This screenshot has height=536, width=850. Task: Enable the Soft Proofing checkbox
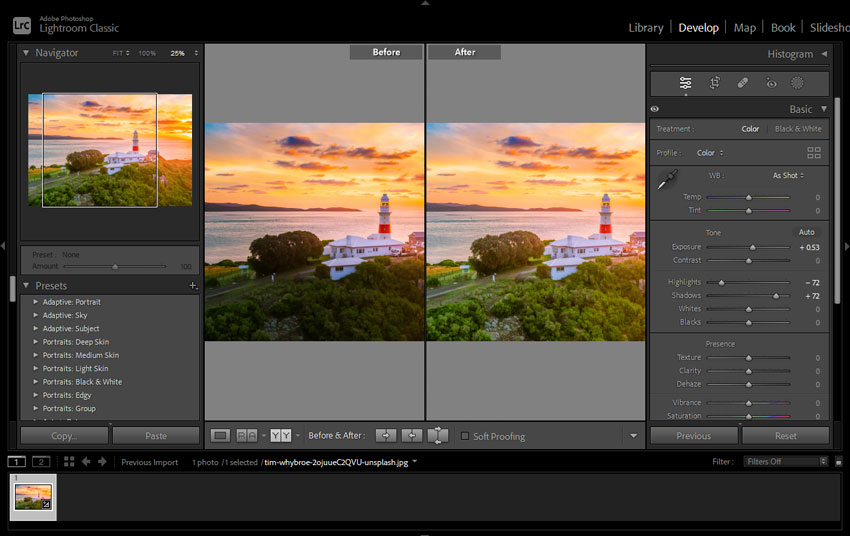465,436
